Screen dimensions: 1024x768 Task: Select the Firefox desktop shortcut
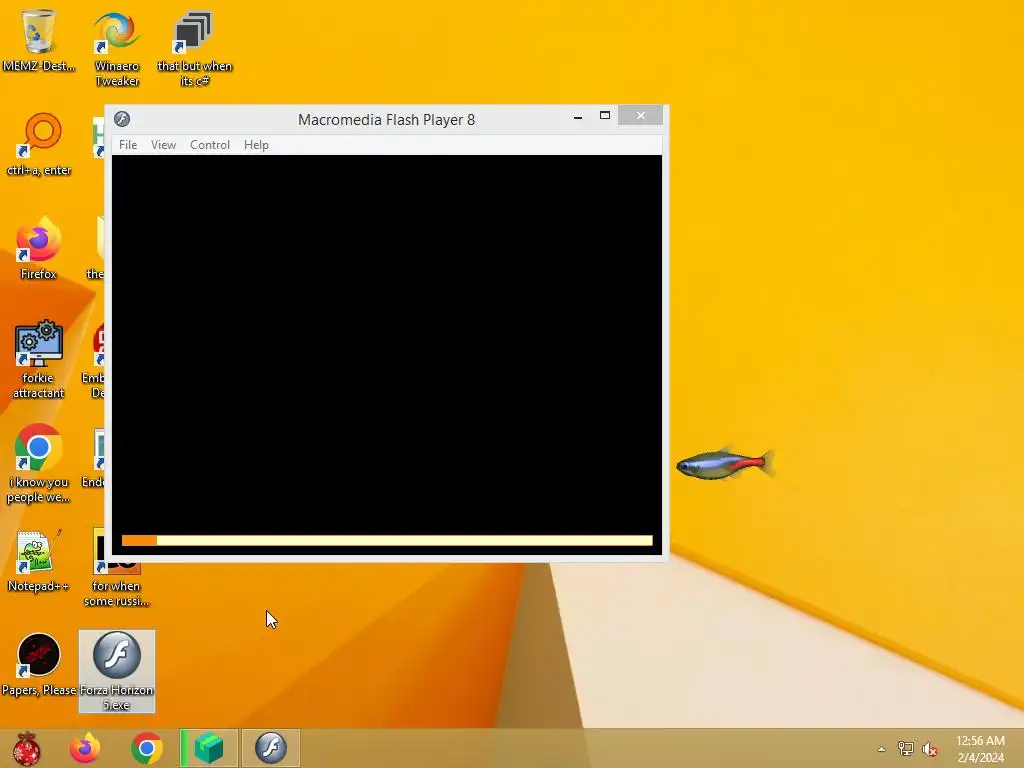click(x=39, y=249)
